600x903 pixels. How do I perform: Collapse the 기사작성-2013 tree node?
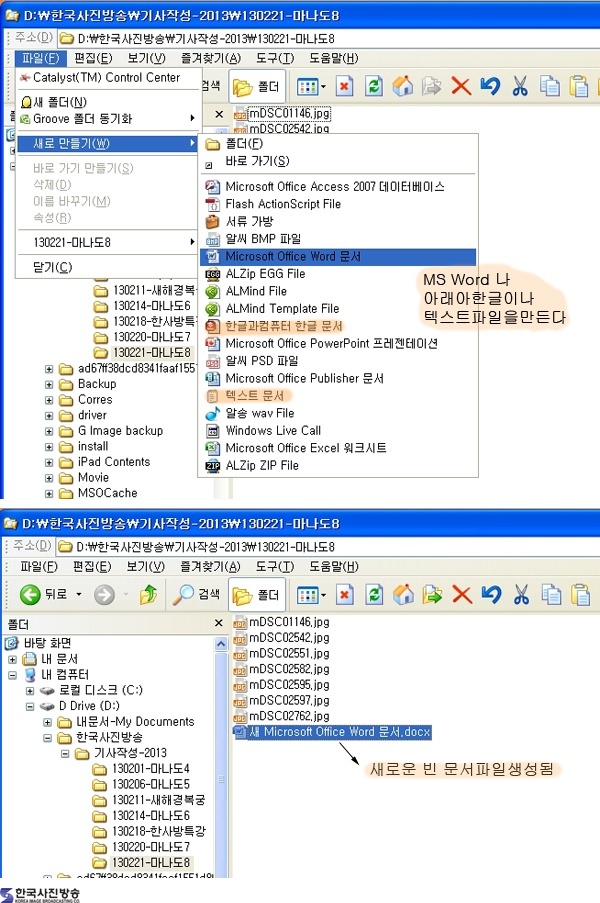65,753
